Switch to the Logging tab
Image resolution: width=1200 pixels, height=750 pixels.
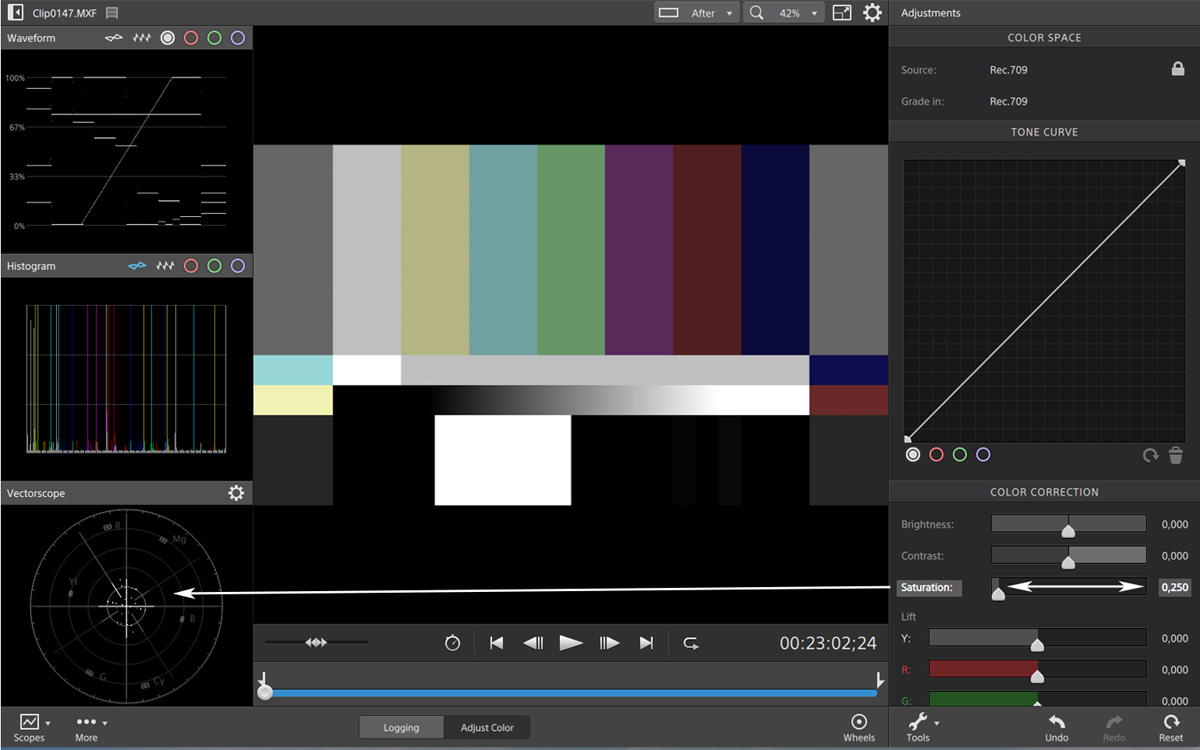[402, 728]
